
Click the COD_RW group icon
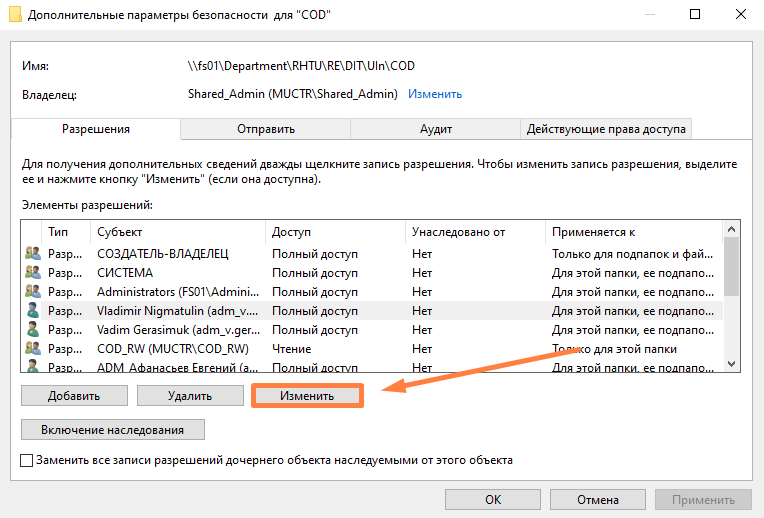32,349
